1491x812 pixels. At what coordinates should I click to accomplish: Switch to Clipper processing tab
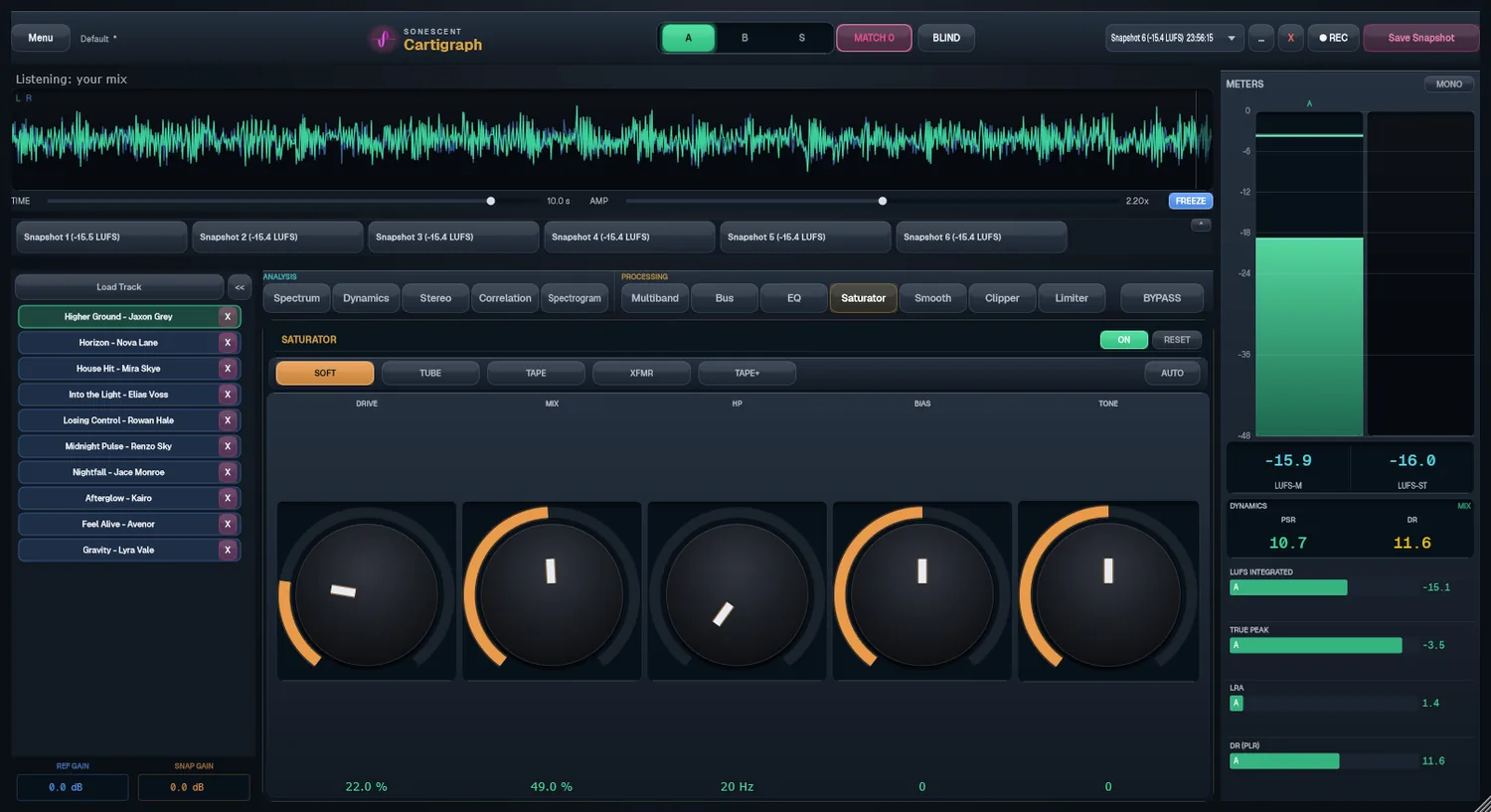point(1002,298)
